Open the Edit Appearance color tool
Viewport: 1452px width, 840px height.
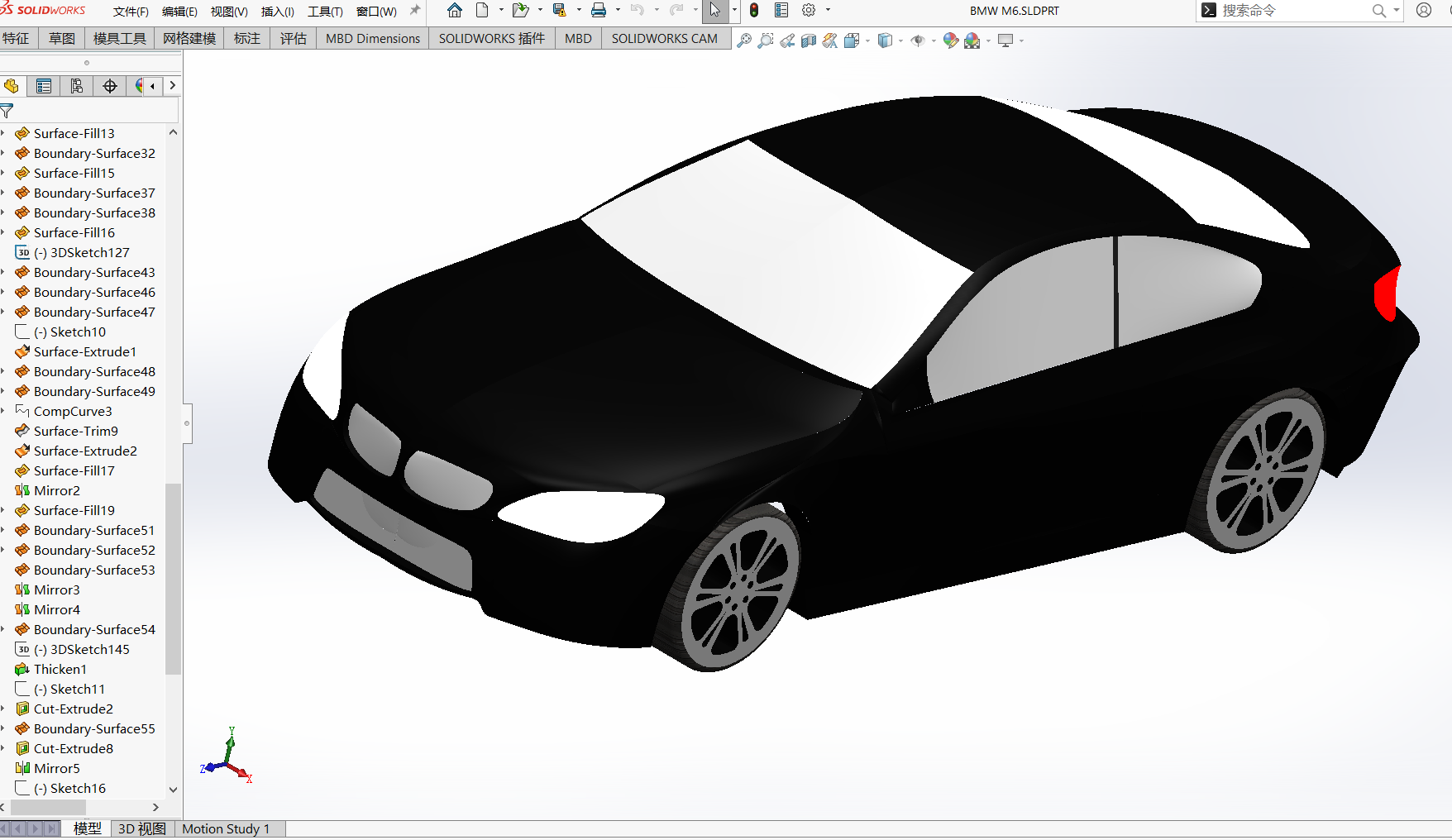point(951,41)
